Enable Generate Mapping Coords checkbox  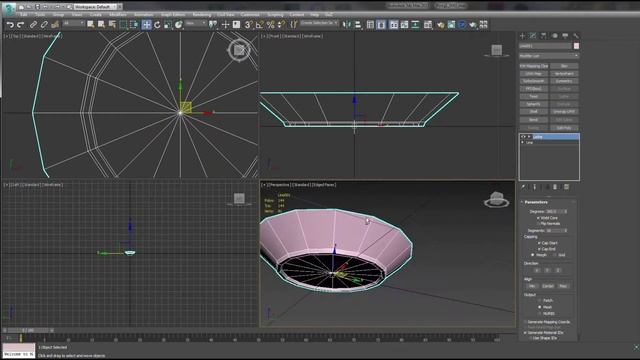(525, 322)
